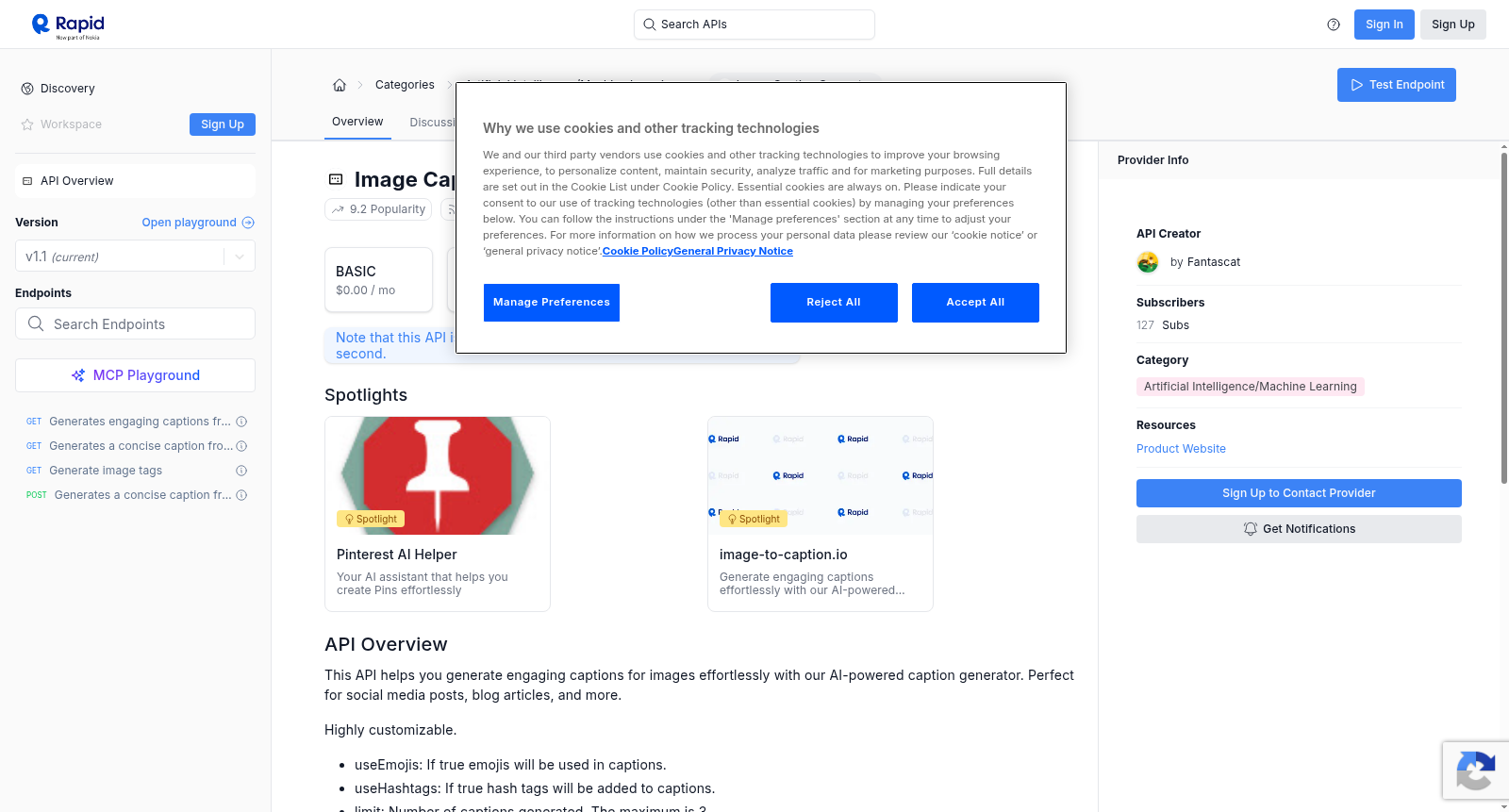Viewport: 1509px width, 812px height.
Task: Click the play icon on Test Endpoint
Action: coord(1357,85)
